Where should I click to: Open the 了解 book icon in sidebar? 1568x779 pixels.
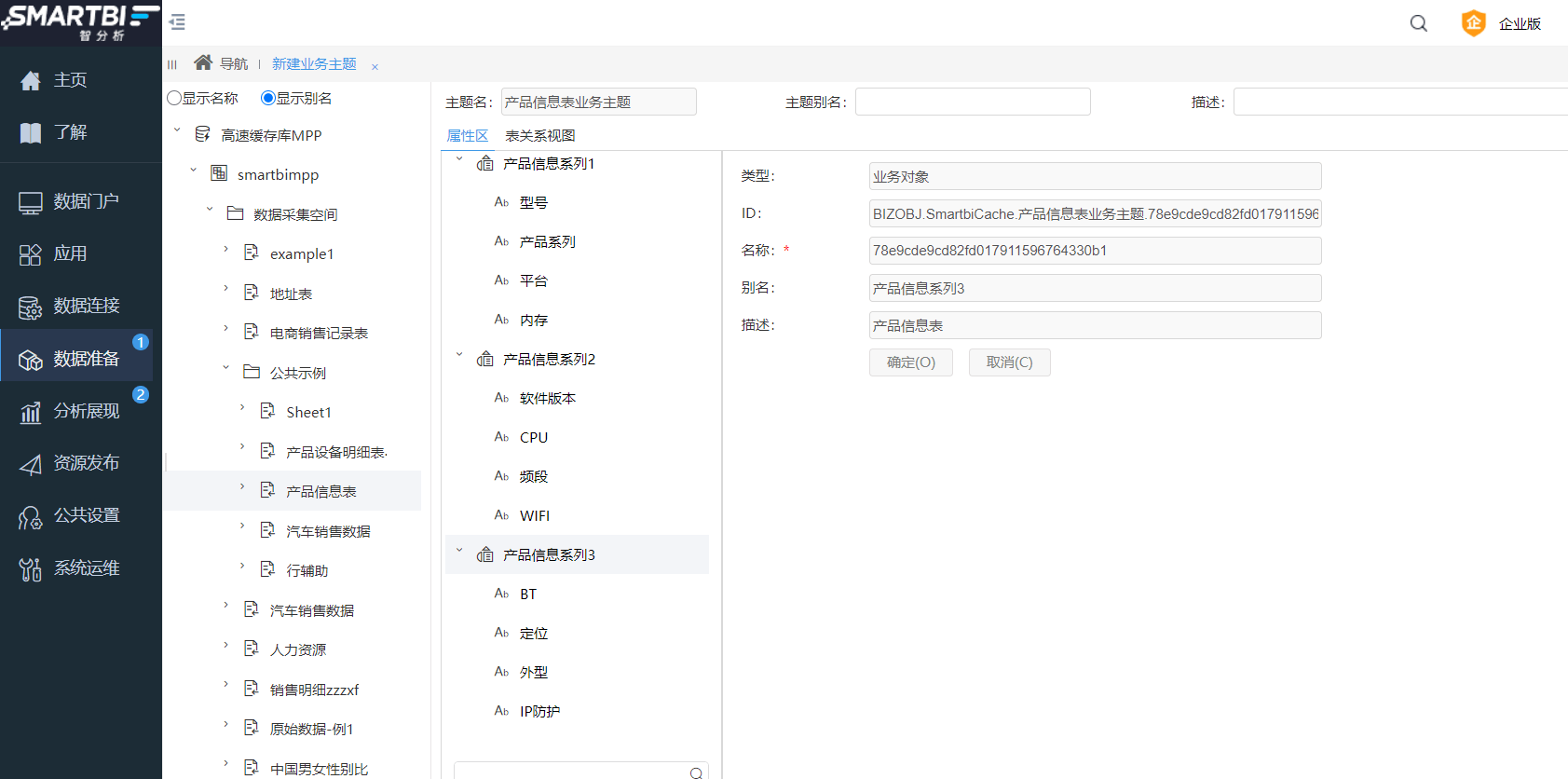[31, 133]
